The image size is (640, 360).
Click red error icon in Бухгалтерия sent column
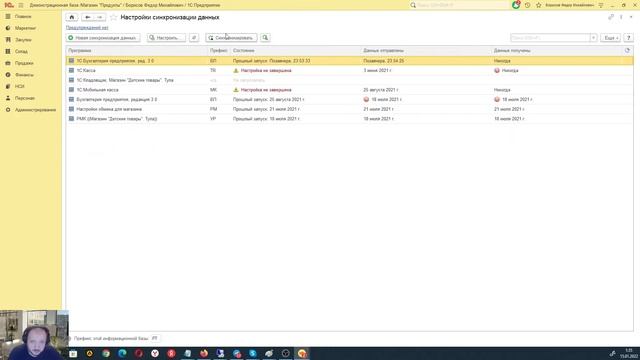point(366,99)
